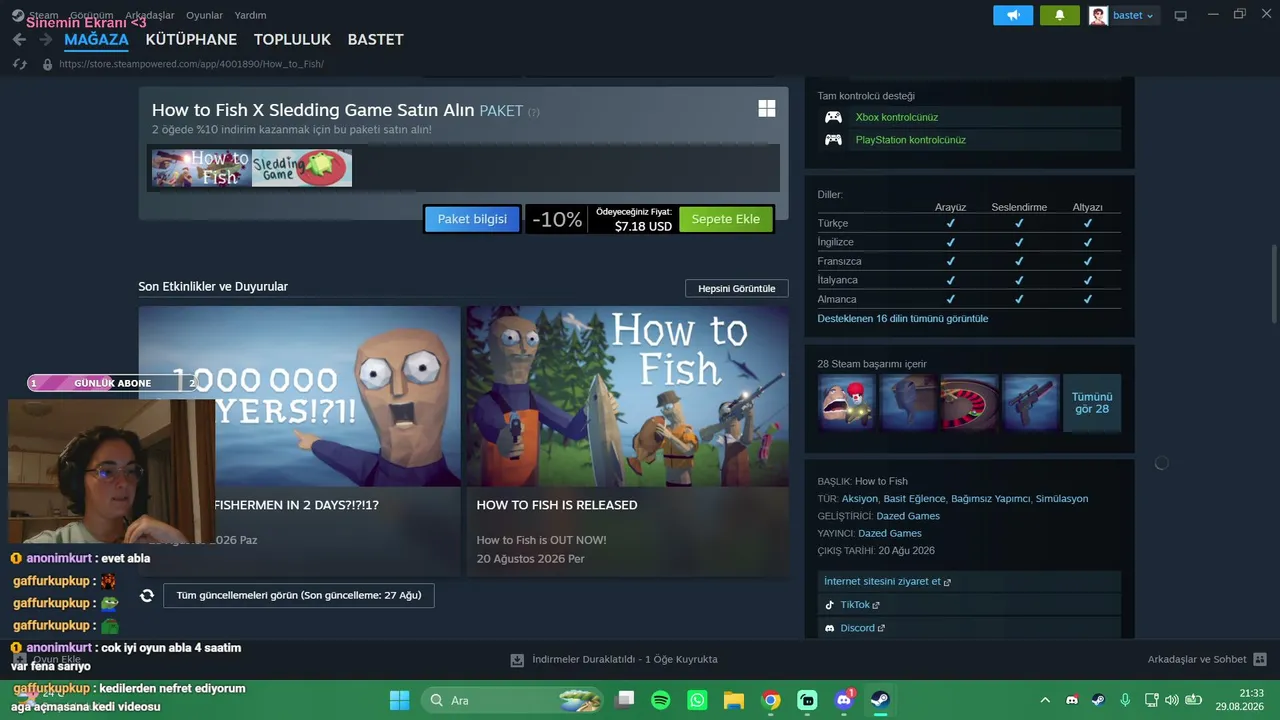The height and width of the screenshot is (720, 1280).
Task: Click the Windows taskbar search box
Action: 513,700
